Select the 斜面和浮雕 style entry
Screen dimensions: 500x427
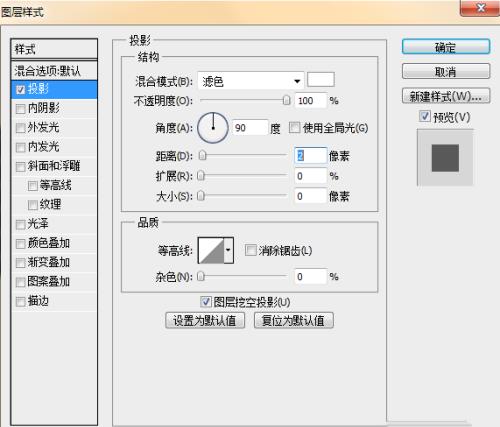coord(54,166)
